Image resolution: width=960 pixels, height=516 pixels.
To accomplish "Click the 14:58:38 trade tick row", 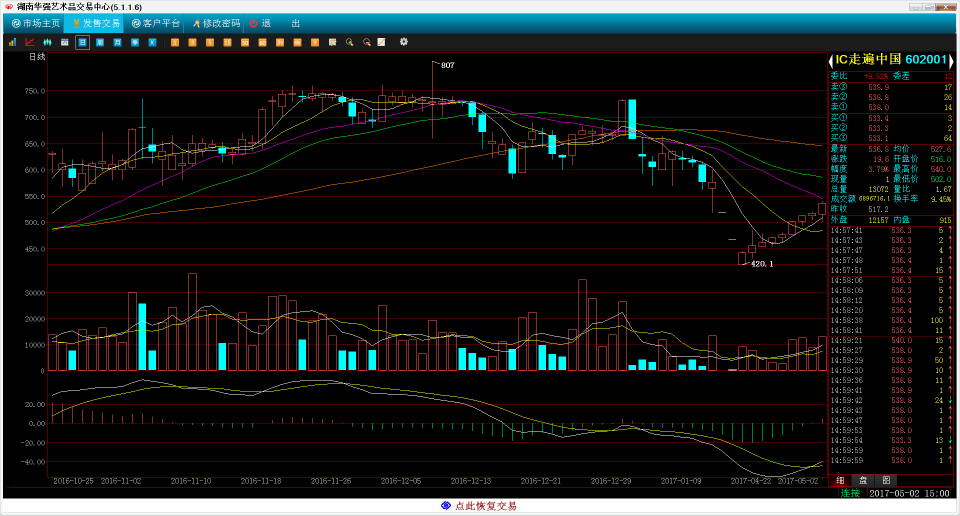I will click(891, 320).
